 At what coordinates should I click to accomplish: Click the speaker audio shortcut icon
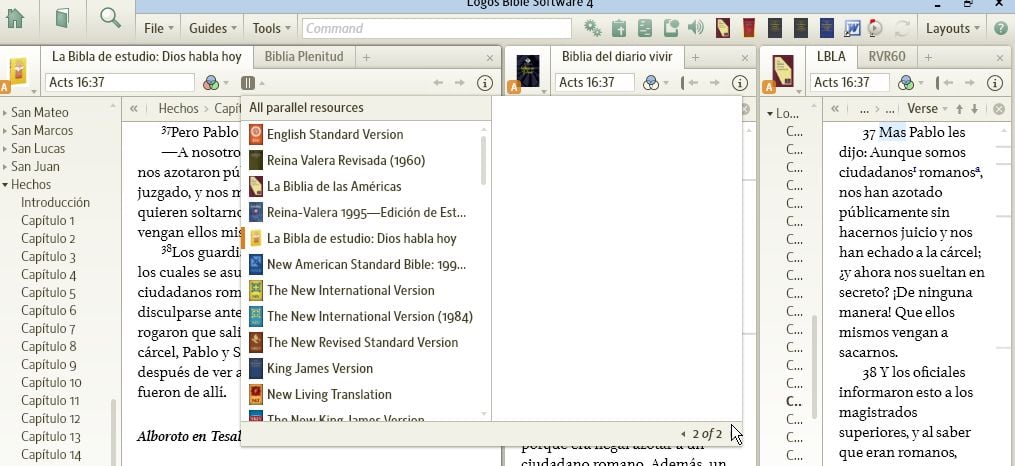(x=696, y=28)
